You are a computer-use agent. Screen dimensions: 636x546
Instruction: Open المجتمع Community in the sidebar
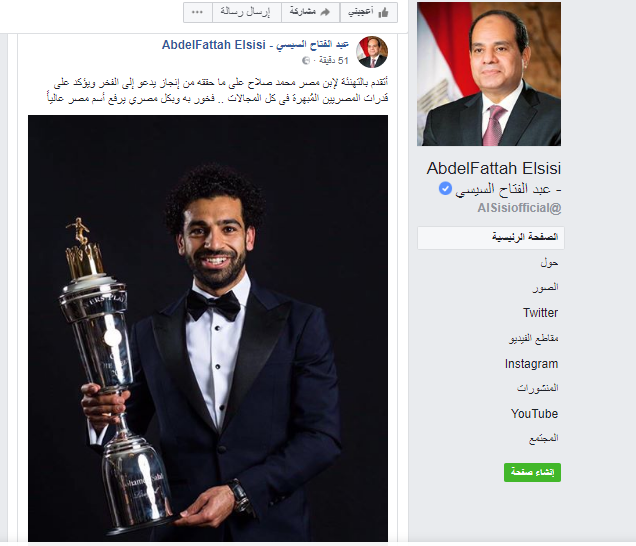[544, 439]
